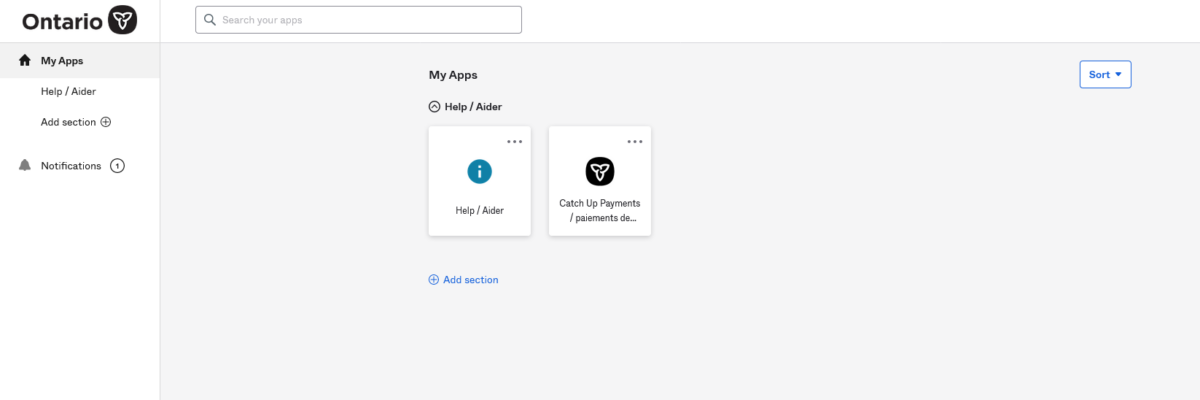
Task: Click the Ontario wordmark text in header
Action: point(60,20)
